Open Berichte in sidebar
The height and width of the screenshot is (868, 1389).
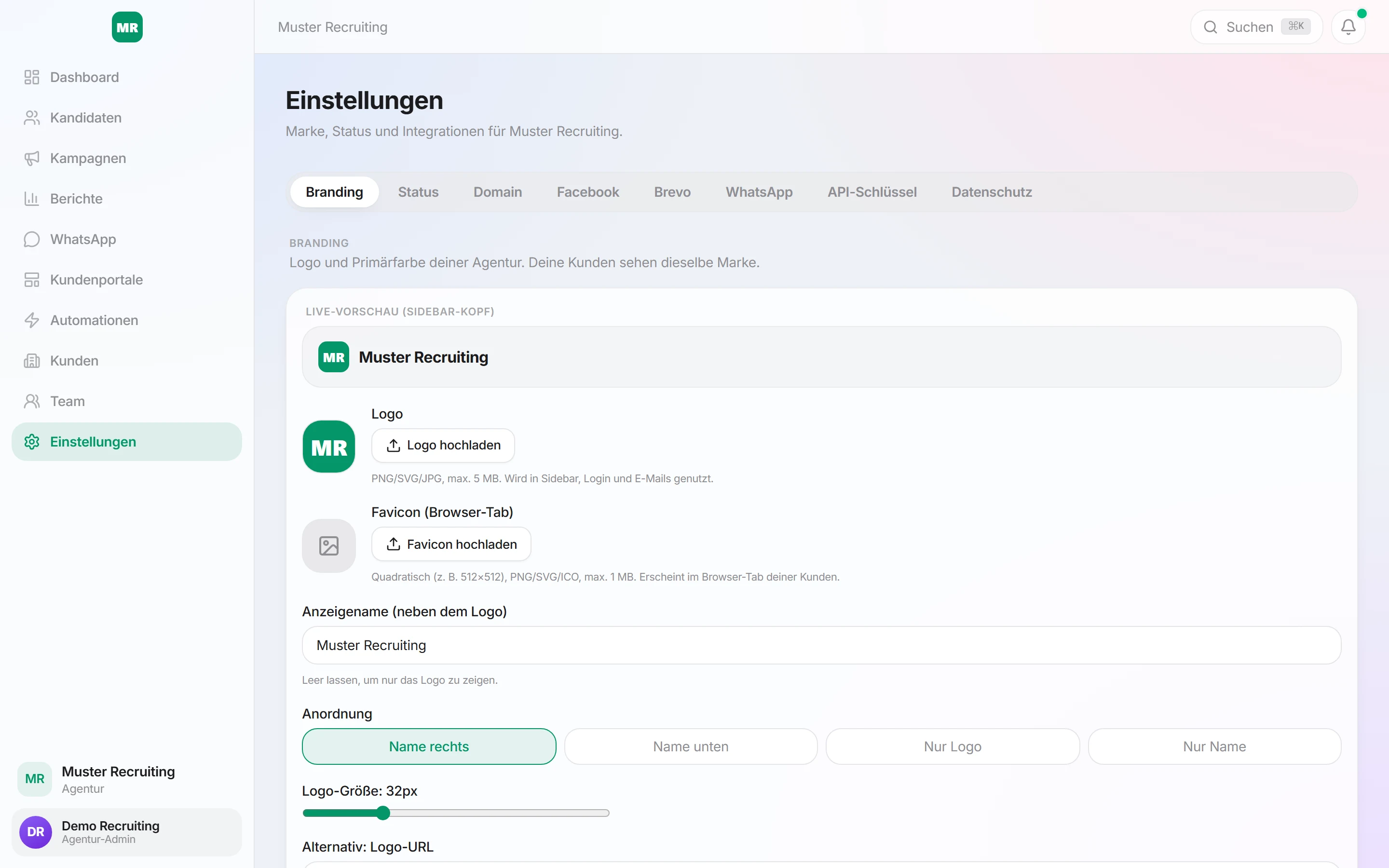126,199
